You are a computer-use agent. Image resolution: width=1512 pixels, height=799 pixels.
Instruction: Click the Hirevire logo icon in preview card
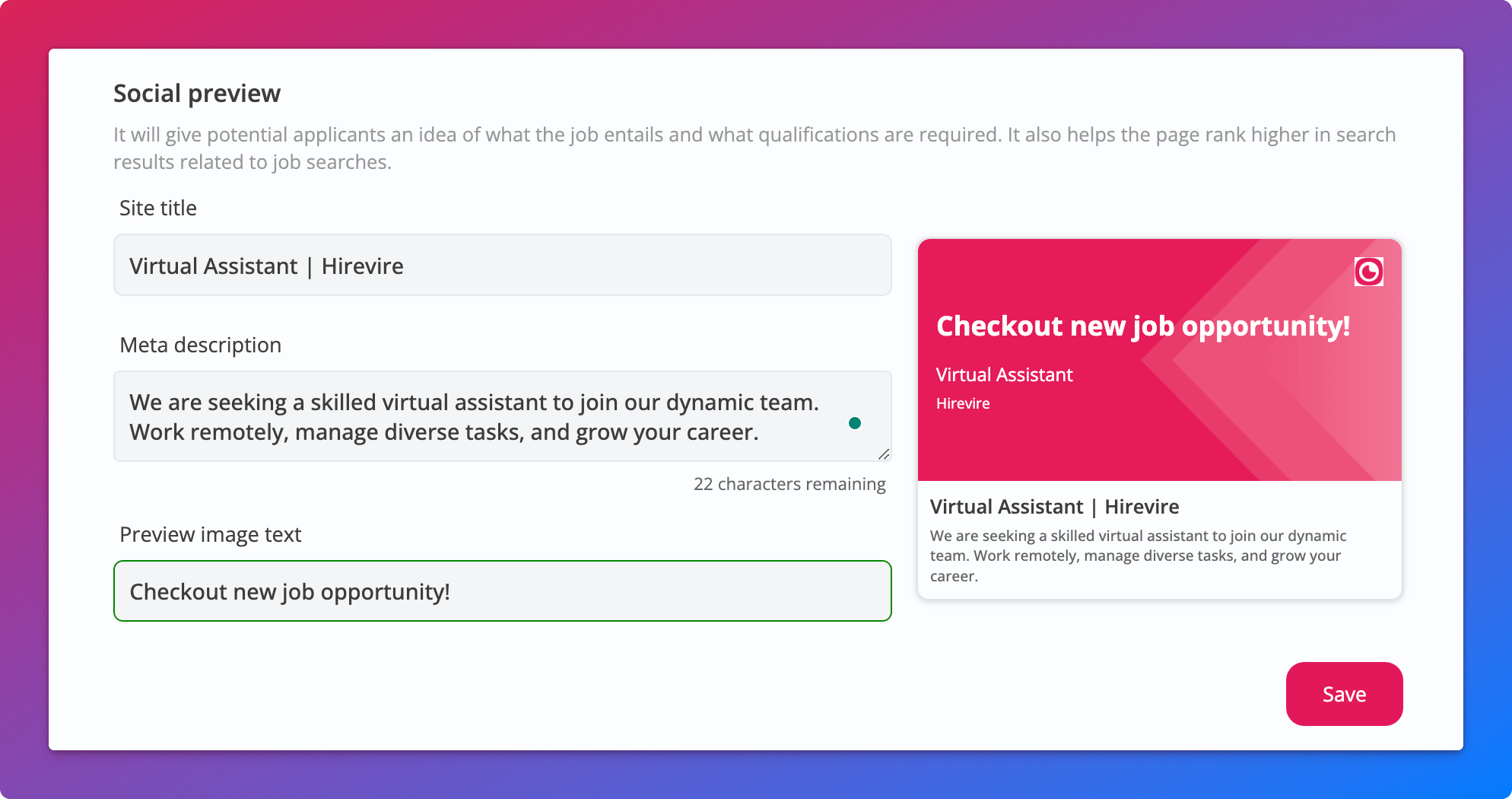[1368, 272]
